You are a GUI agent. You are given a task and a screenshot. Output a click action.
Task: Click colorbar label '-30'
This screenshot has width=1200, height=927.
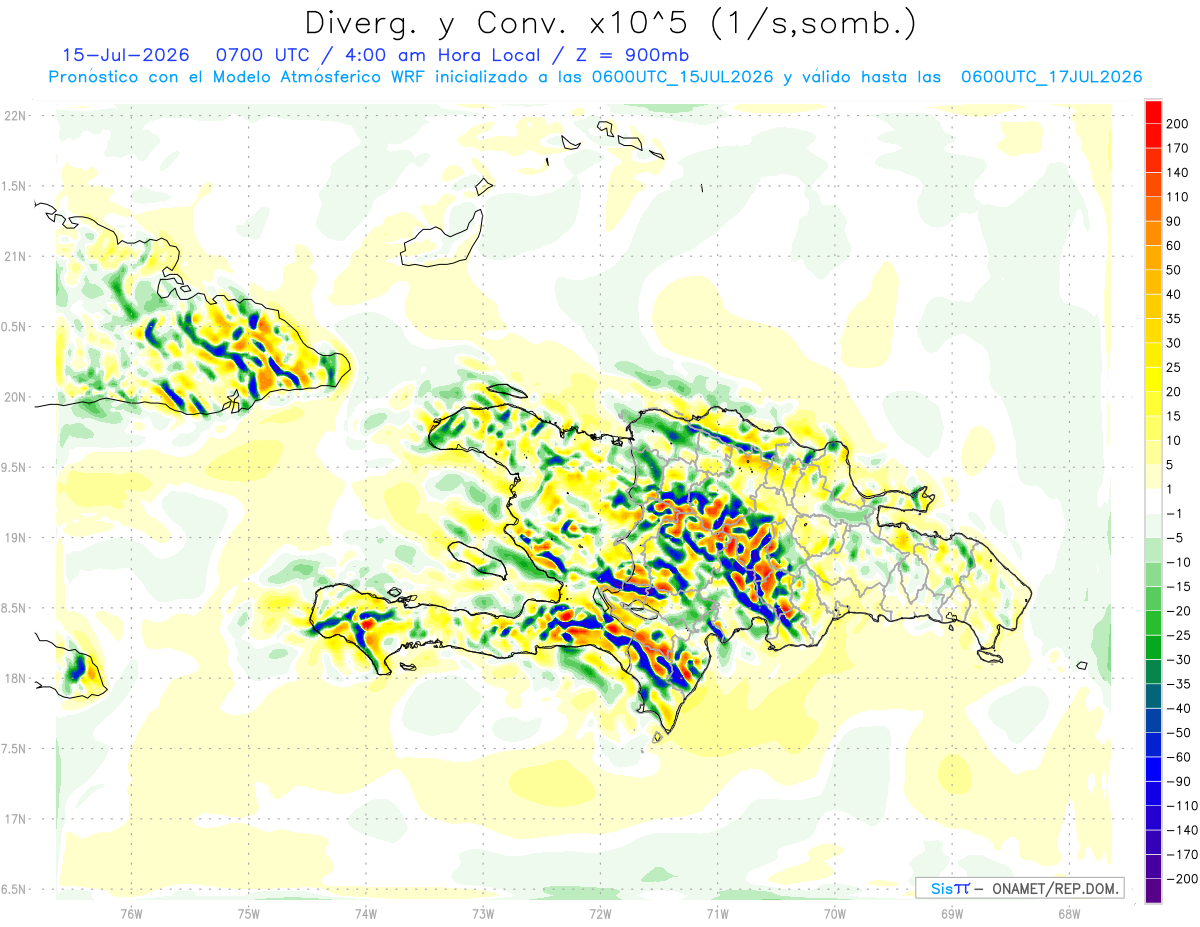pyautogui.click(x=1178, y=659)
